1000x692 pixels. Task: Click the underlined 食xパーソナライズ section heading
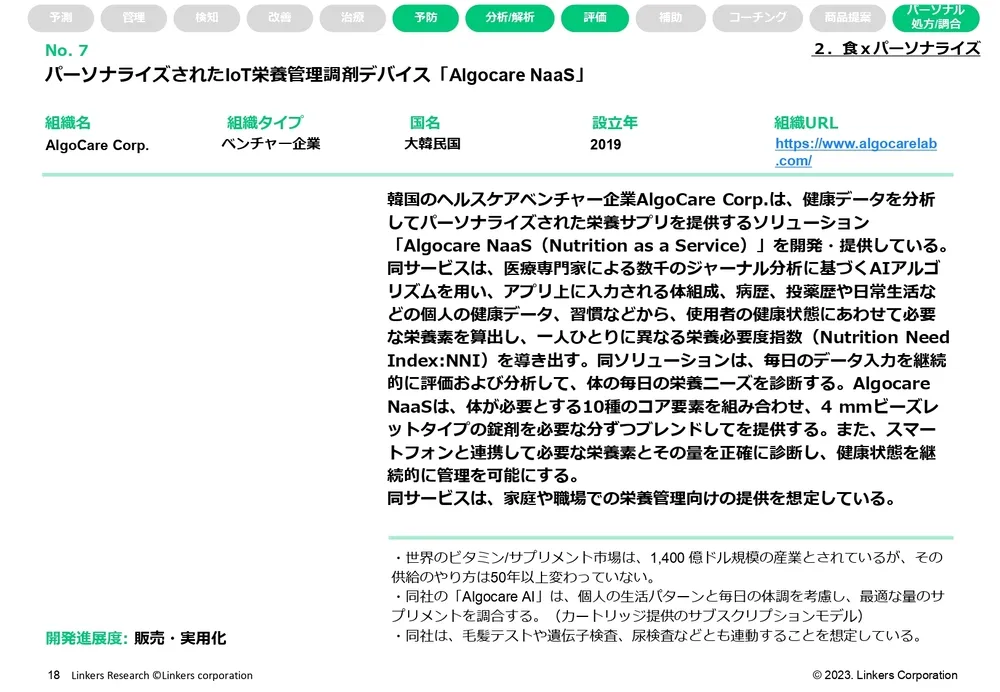coord(896,48)
